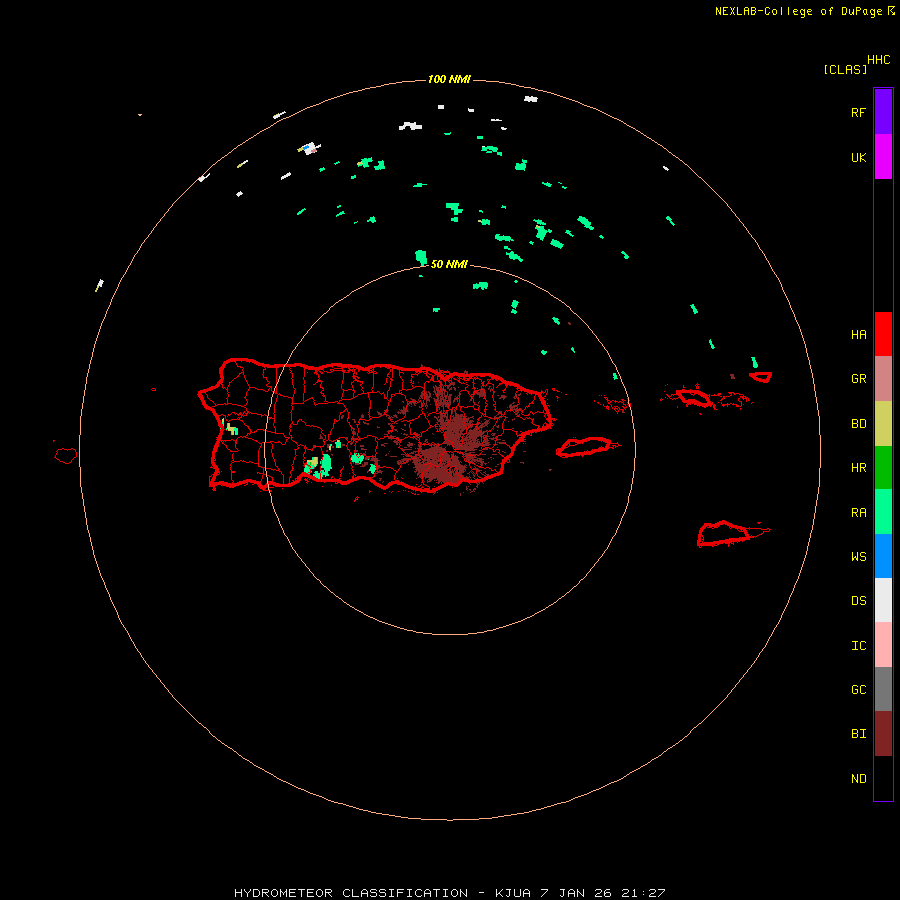Click the WS blue legend swatch

883,556
